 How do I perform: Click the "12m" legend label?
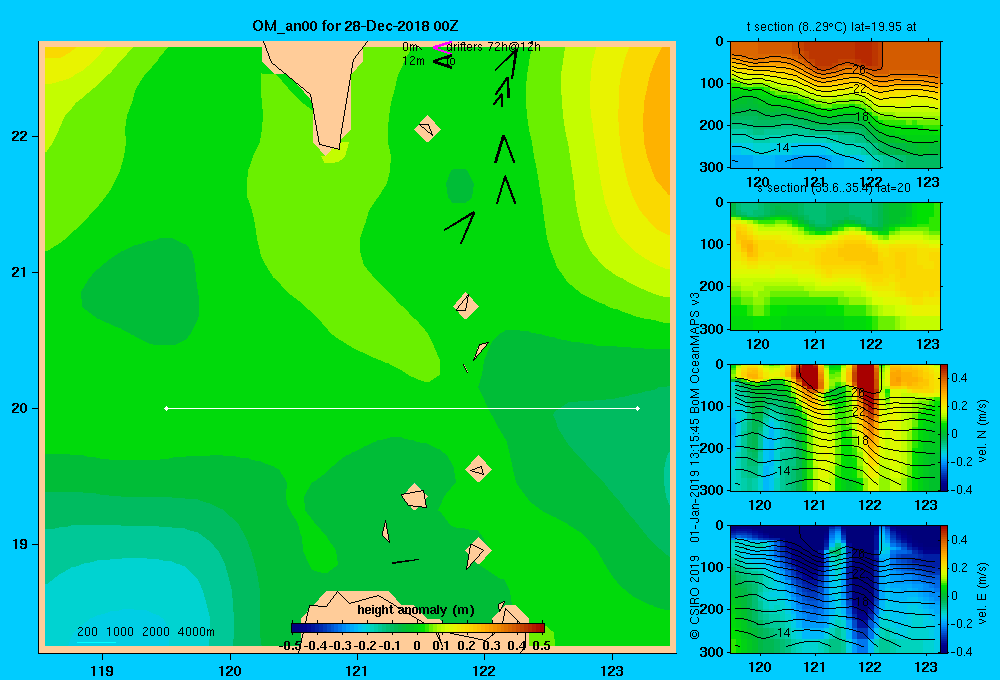tap(413, 61)
